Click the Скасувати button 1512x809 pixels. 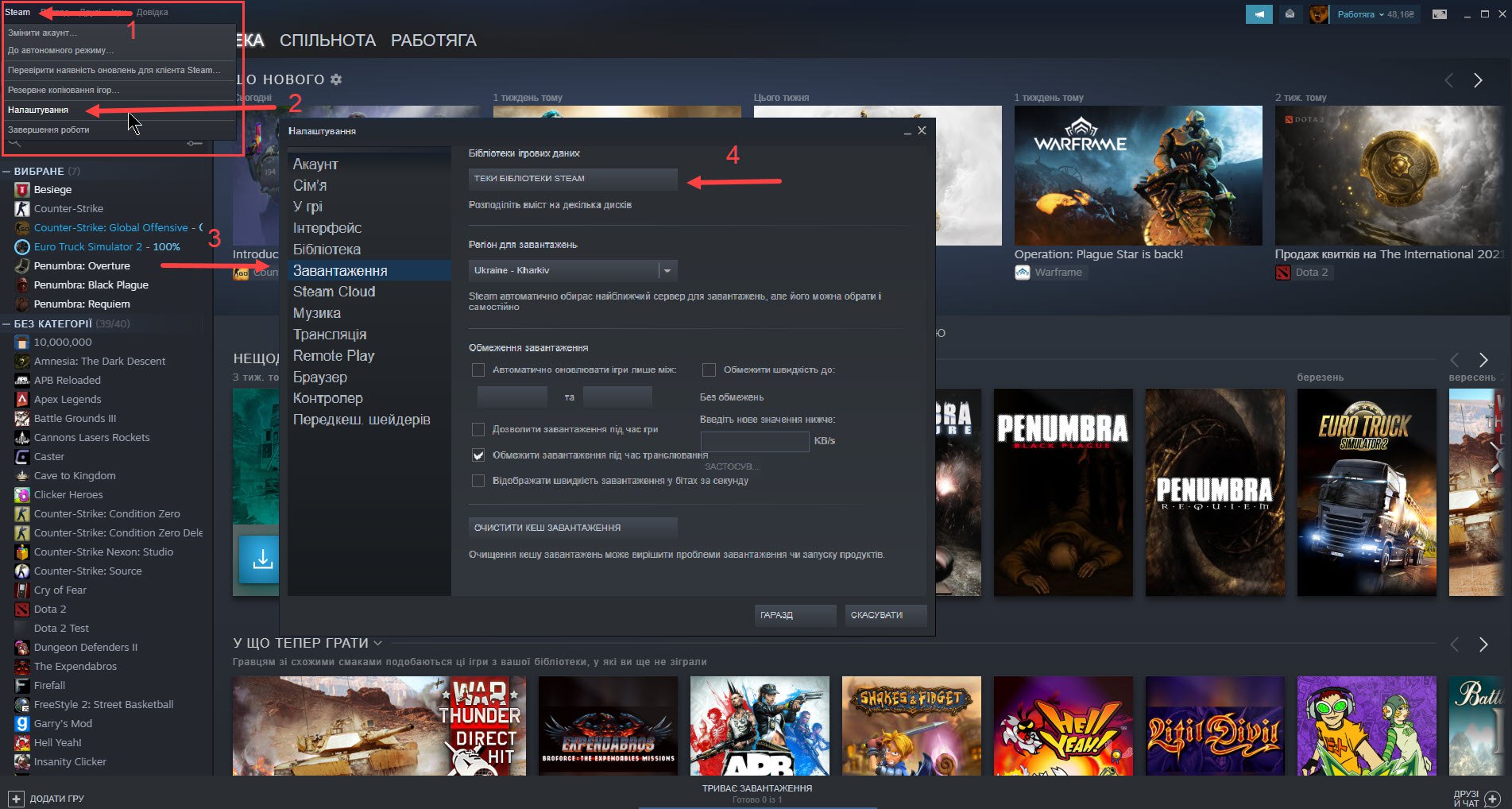(886, 615)
